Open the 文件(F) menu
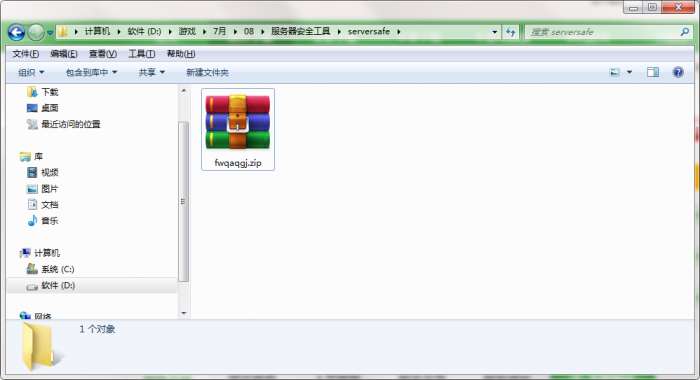Image resolution: width=700 pixels, height=380 pixels. pyautogui.click(x=25, y=54)
